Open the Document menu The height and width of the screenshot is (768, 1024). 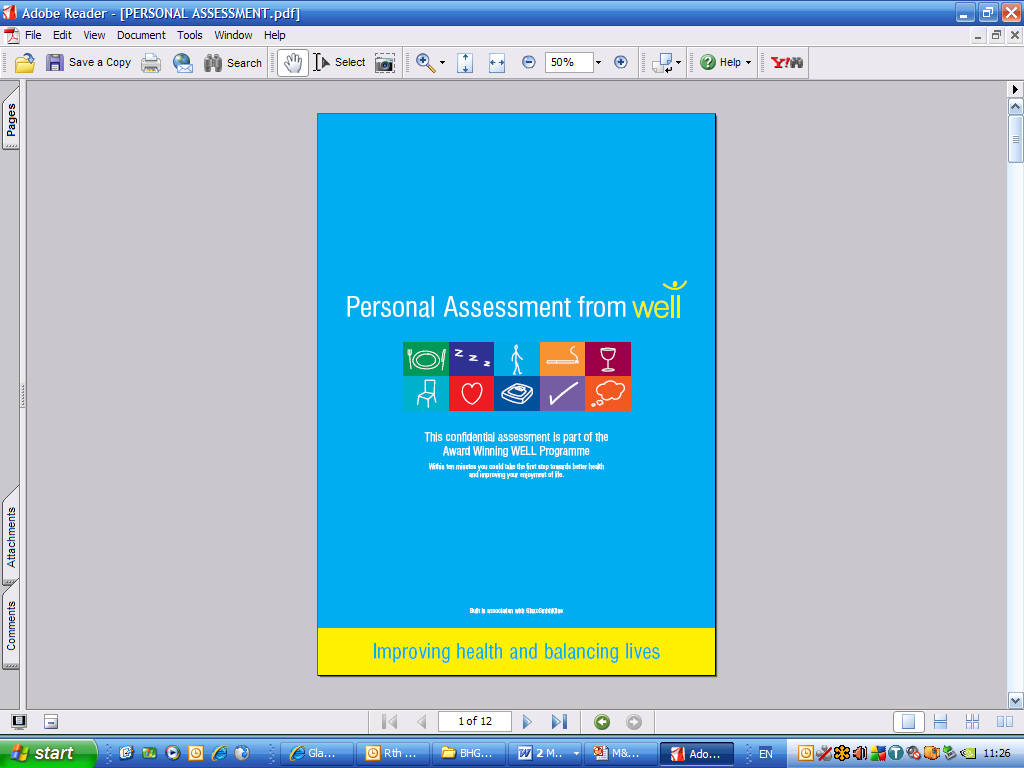141,35
